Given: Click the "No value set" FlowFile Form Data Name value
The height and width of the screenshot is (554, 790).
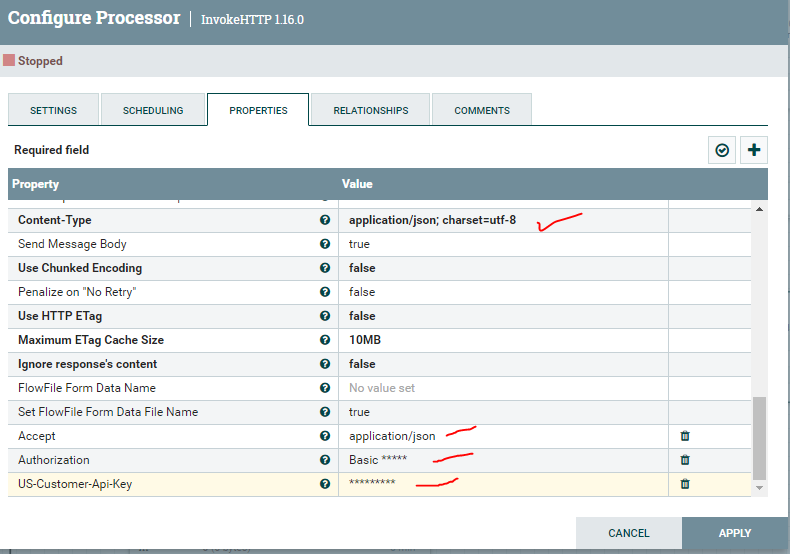Looking at the screenshot, I should pyautogui.click(x=382, y=388).
